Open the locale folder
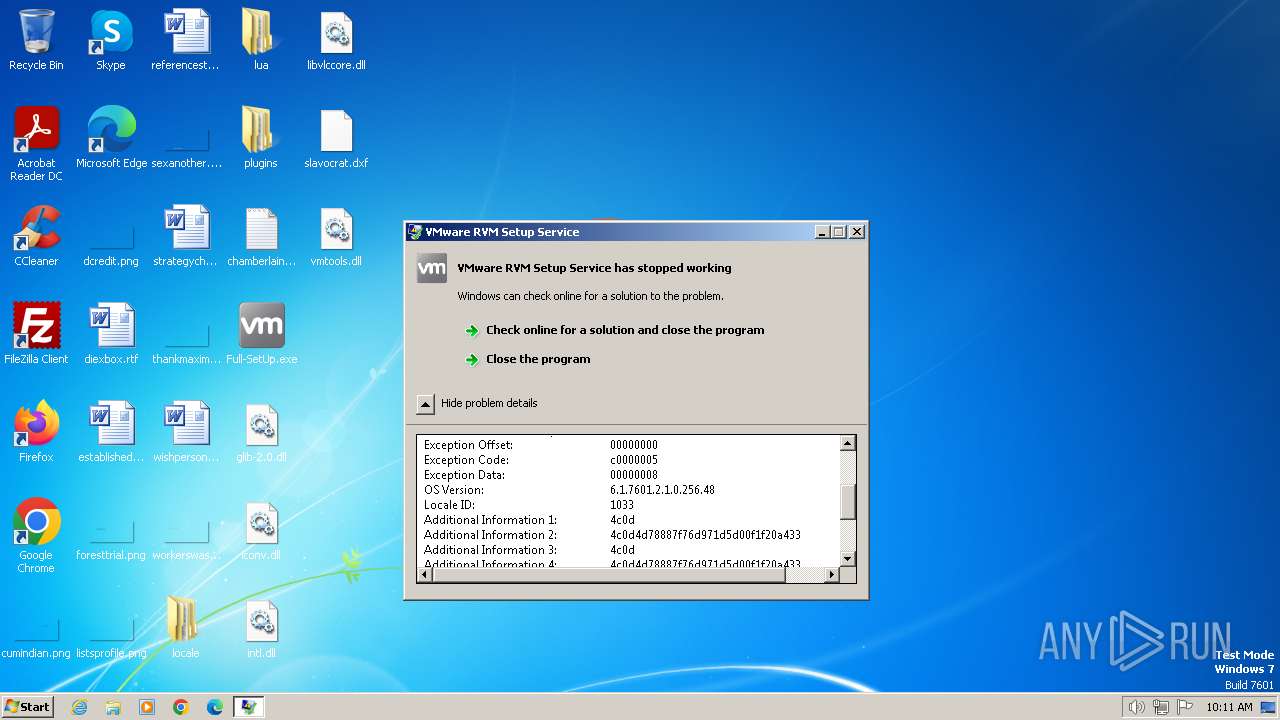1280x720 pixels. (185, 629)
